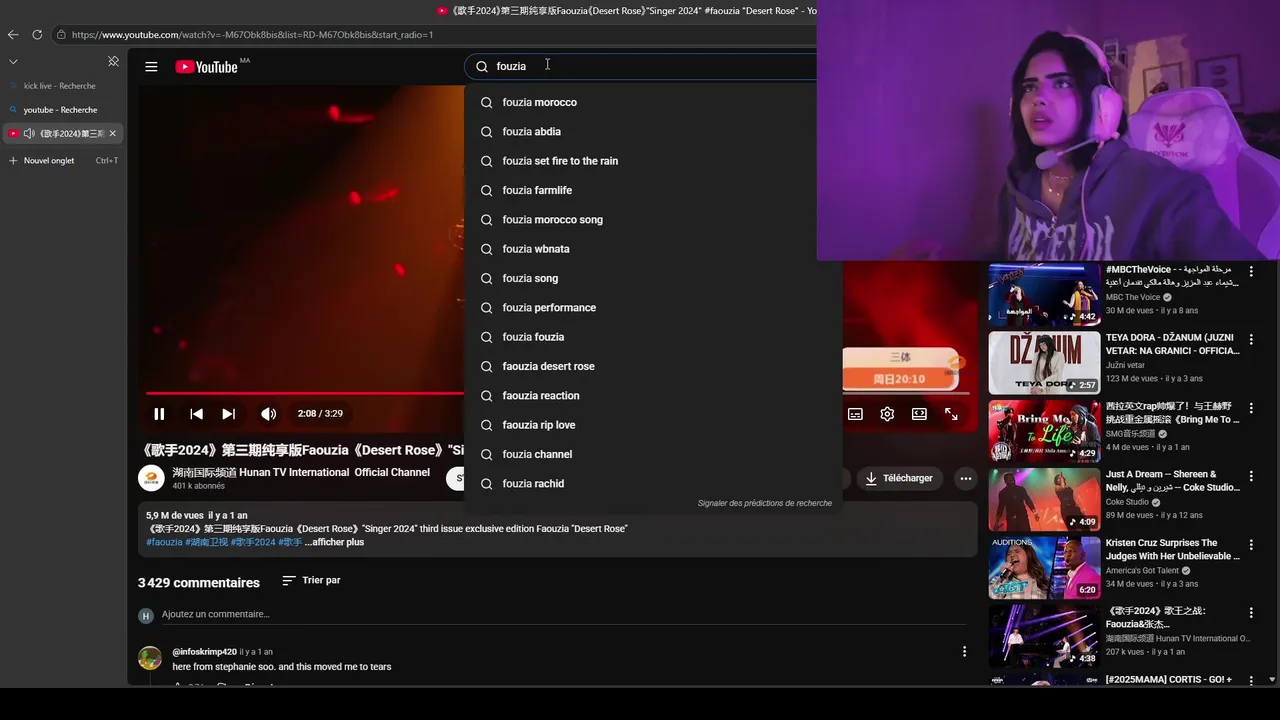The height and width of the screenshot is (720, 1280).
Task: Open the Hunan TV channel avatar
Action: pyautogui.click(x=151, y=478)
